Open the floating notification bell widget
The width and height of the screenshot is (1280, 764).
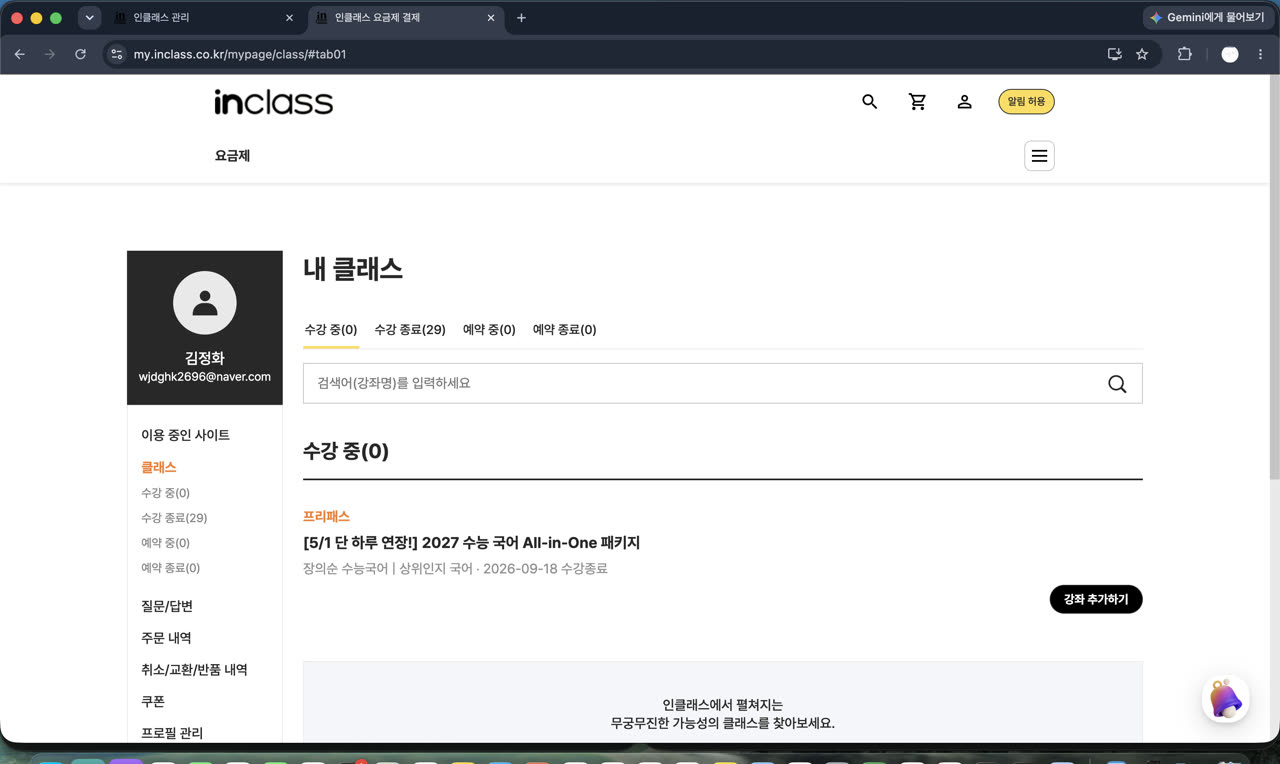pos(1225,699)
